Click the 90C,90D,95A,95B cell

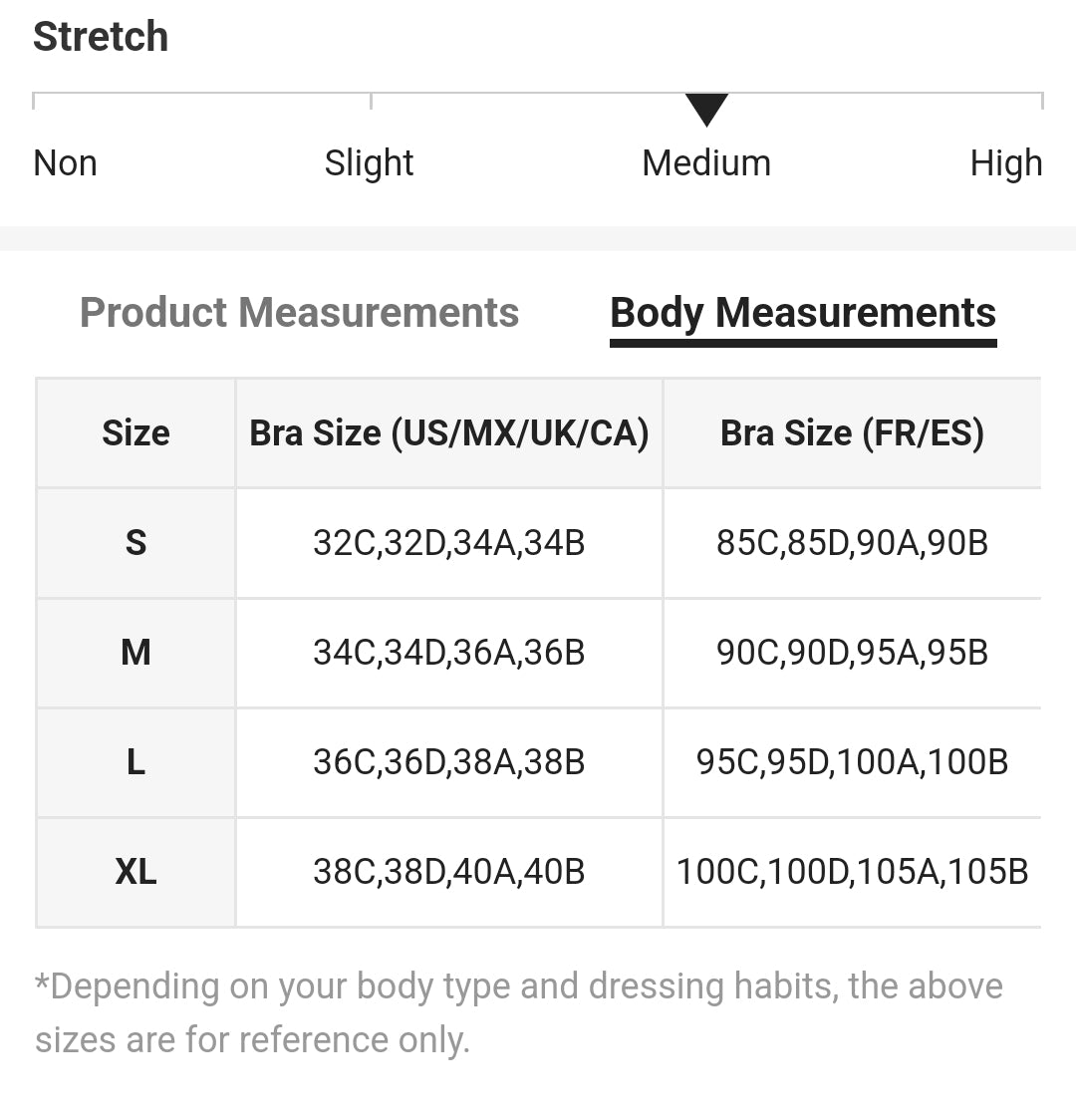852,653
